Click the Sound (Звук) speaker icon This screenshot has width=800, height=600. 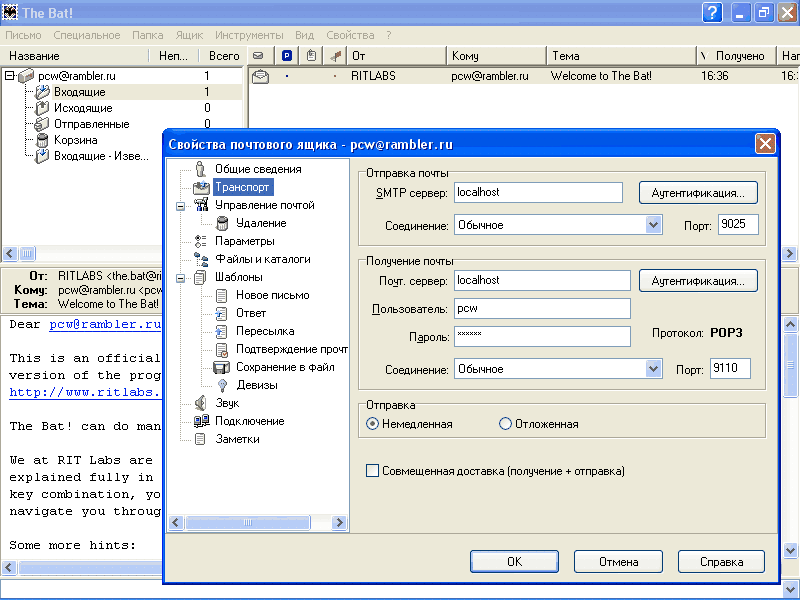[x=201, y=403]
